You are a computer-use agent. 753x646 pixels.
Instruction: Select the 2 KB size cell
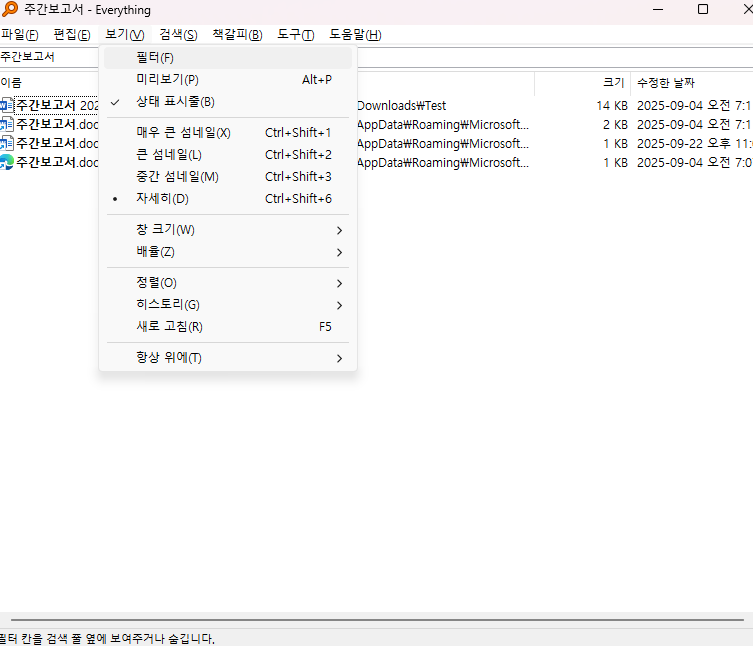[615, 125]
